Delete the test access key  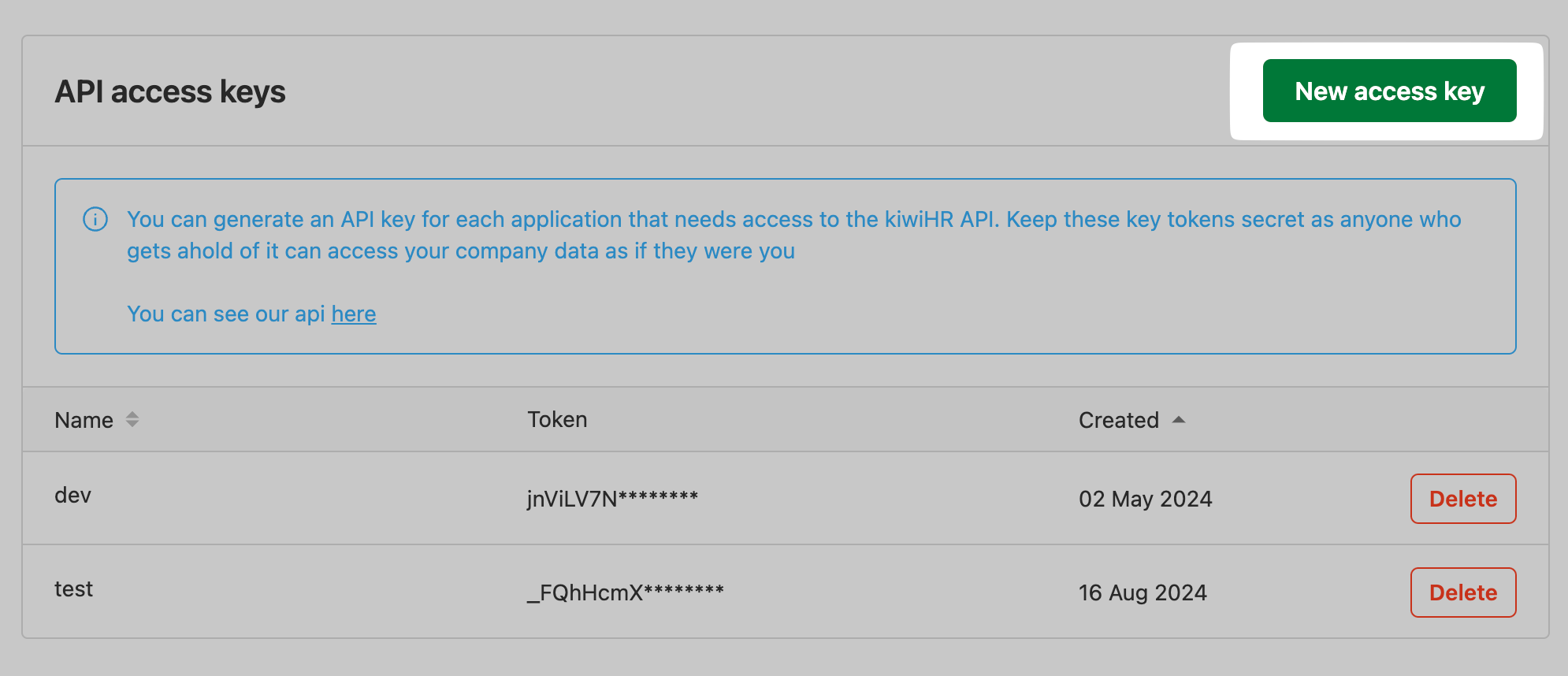1462,592
